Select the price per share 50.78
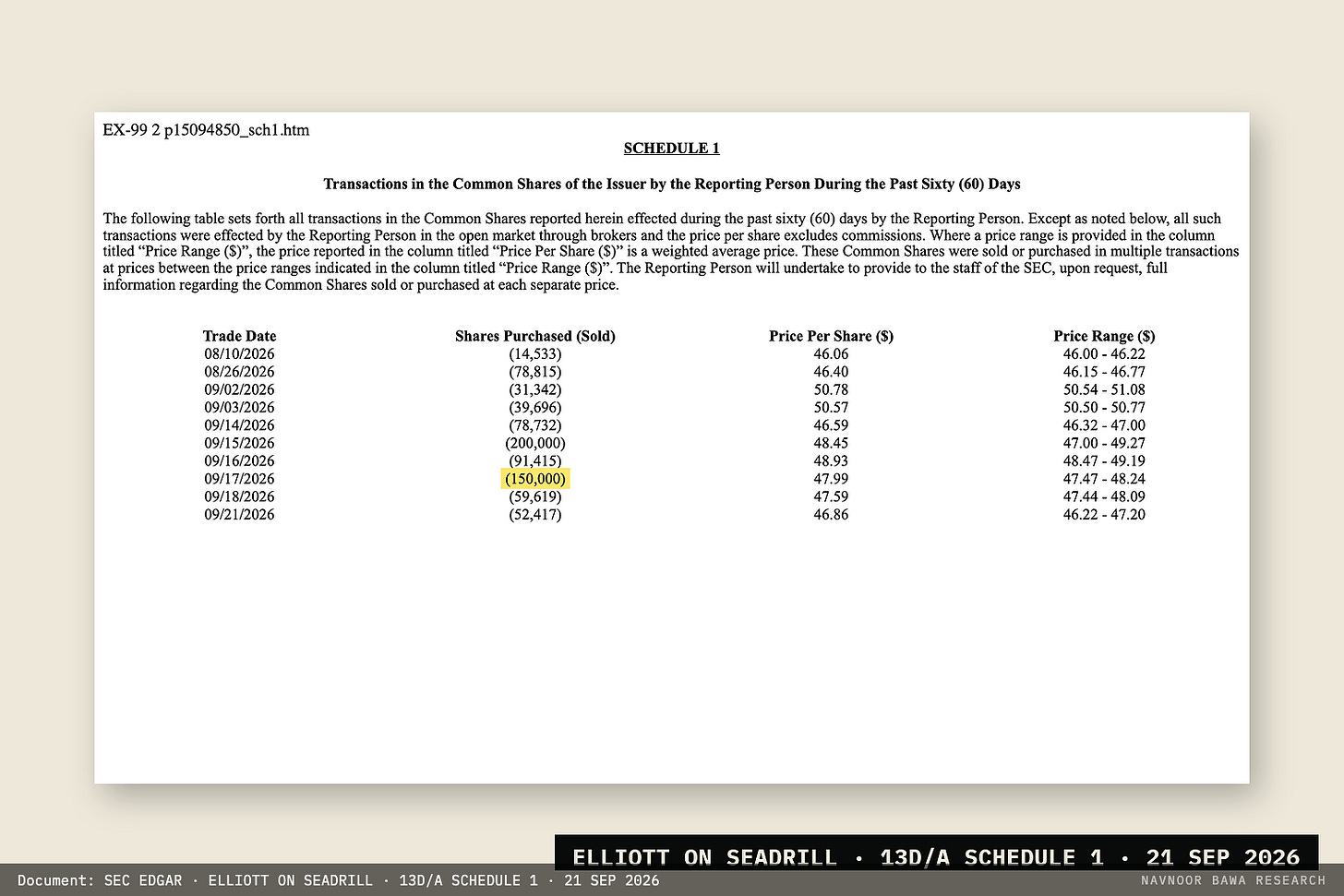This screenshot has width=1344, height=896. click(831, 389)
